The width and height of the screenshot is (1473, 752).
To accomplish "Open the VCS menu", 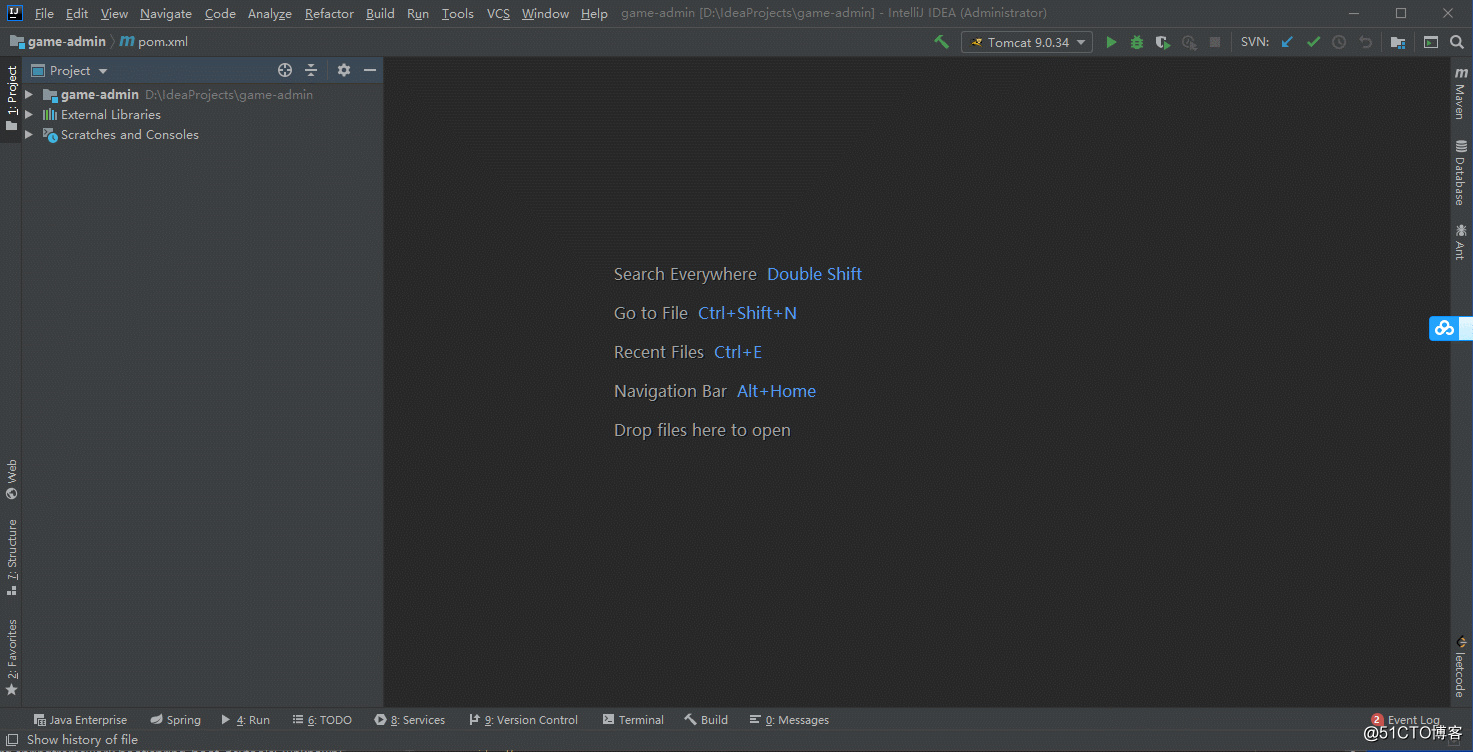I will pos(498,13).
